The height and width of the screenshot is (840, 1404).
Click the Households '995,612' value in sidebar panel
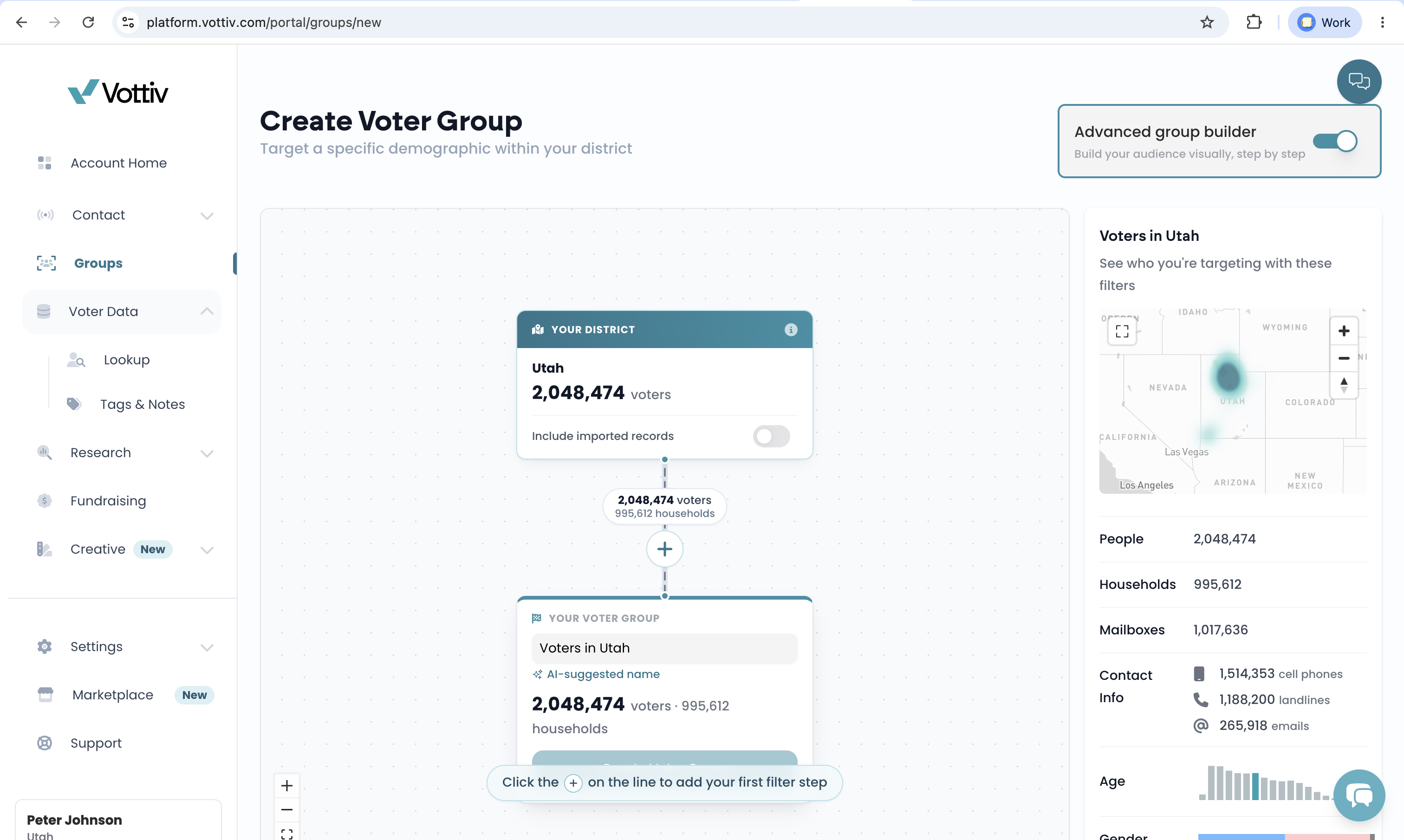pyautogui.click(x=1217, y=584)
